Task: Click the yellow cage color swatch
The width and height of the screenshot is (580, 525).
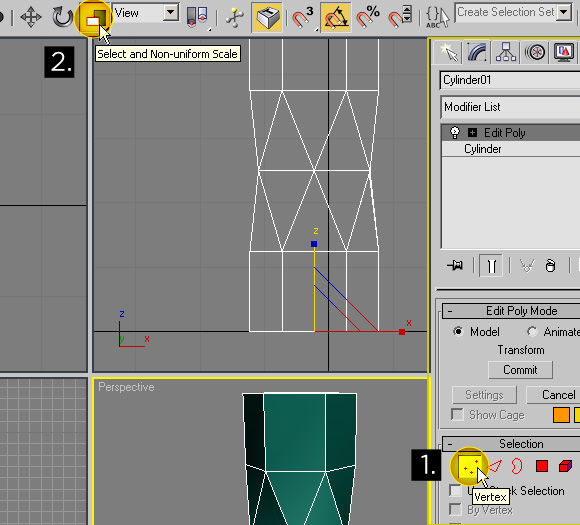Action: (x=577, y=415)
